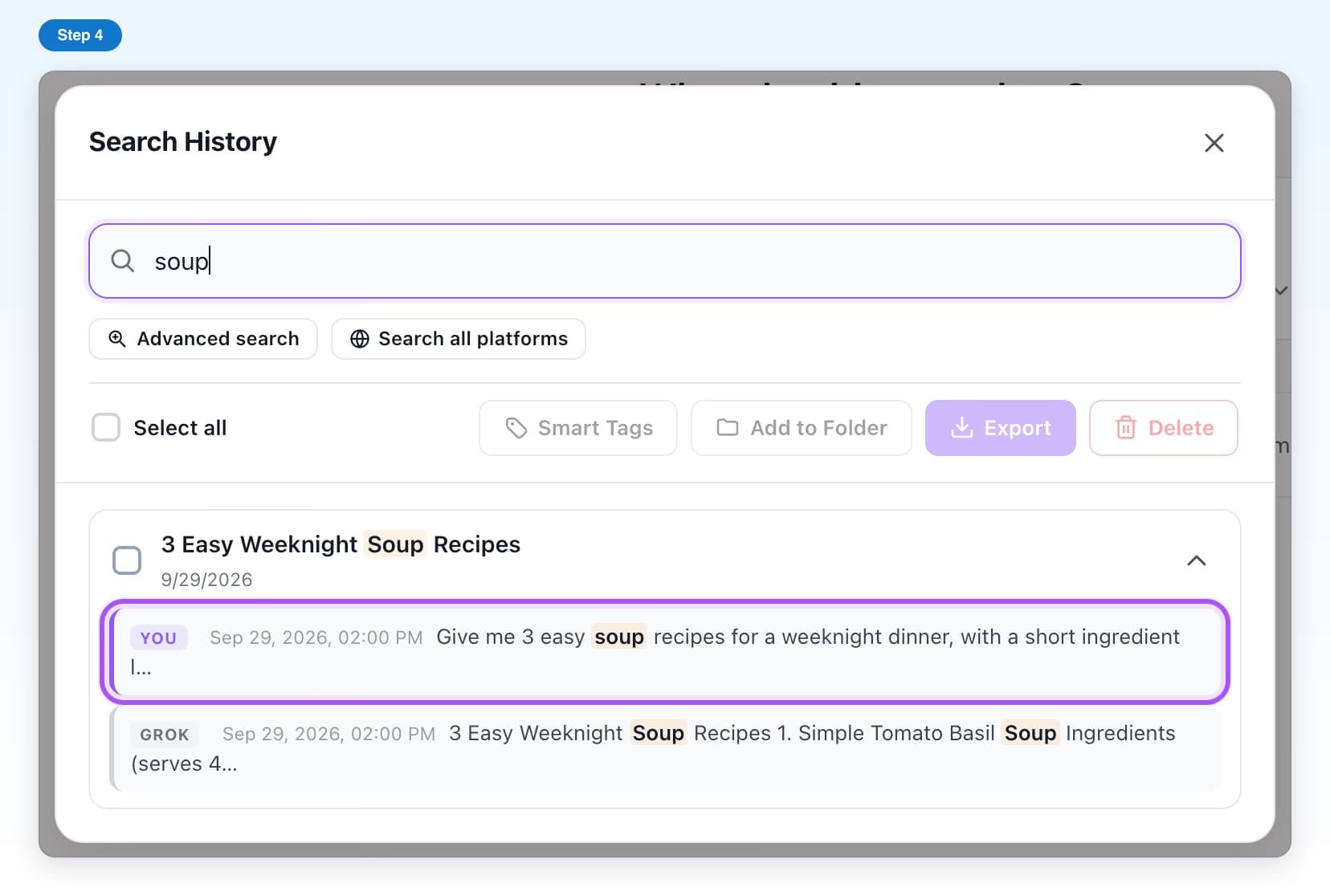Click the search field containing 'soup'
This screenshot has height=896, width=1330.
point(664,261)
